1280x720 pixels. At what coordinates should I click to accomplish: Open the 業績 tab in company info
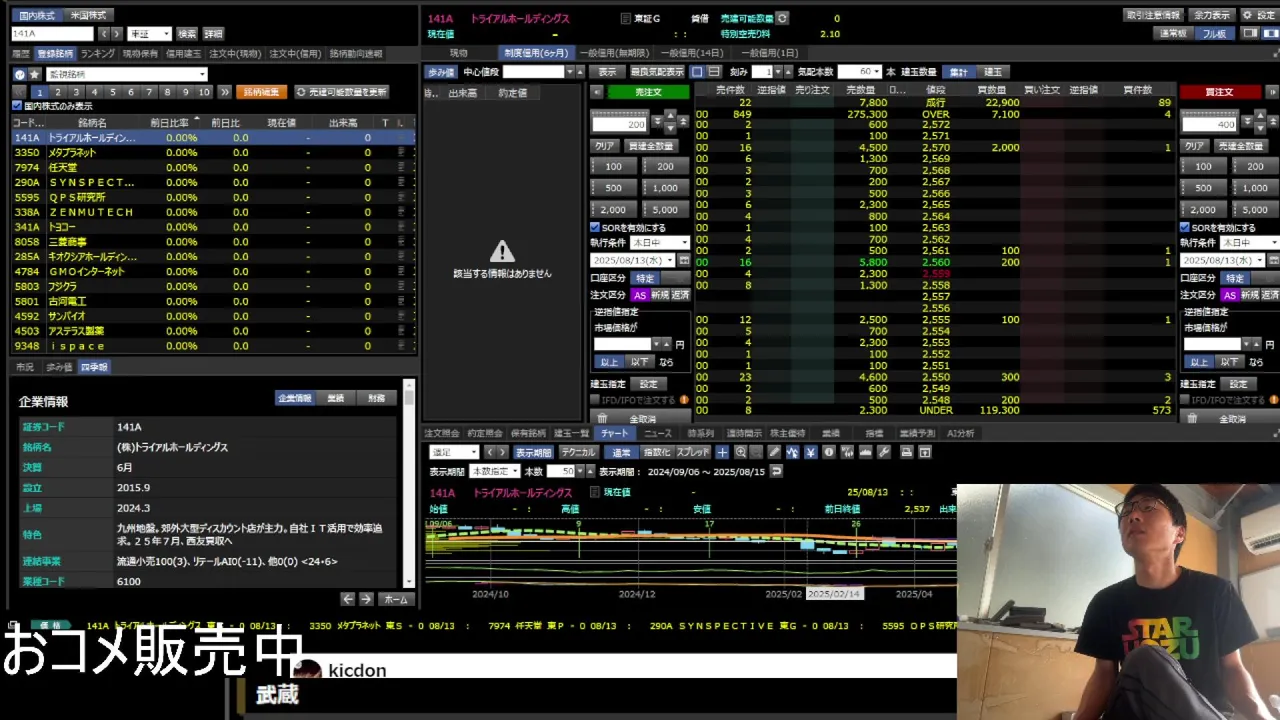(x=336, y=398)
